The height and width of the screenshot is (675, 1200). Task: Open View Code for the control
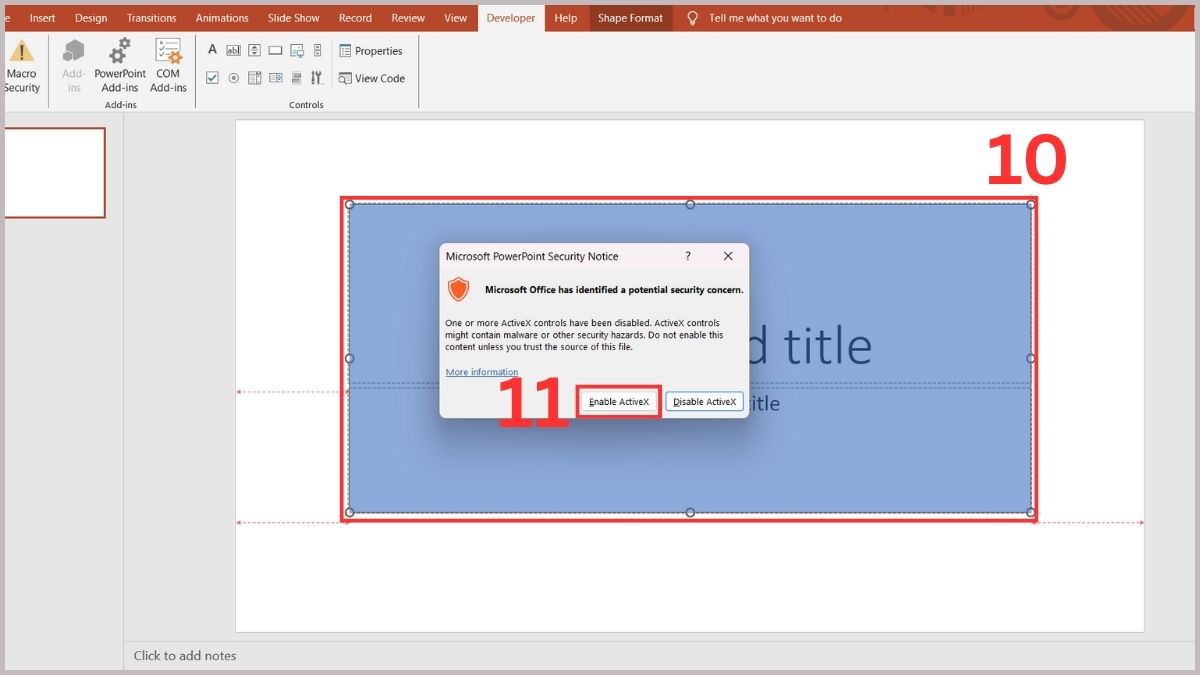372,78
